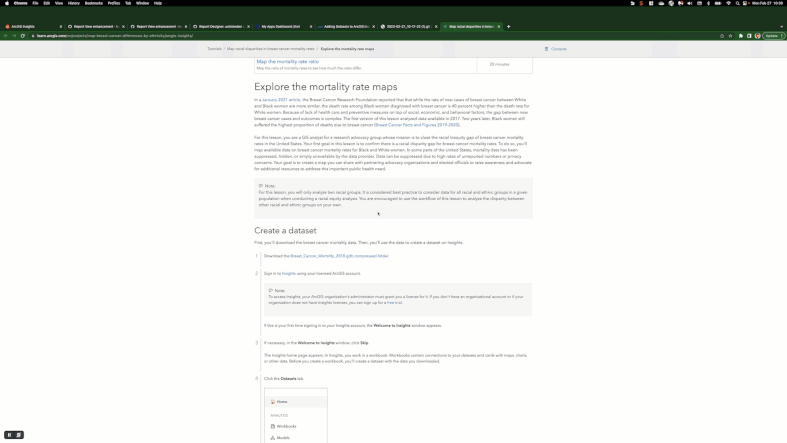Expand the tab search chevron
Image resolution: width=787 pixels, height=443 pixels.
pyautogui.click(x=781, y=27)
